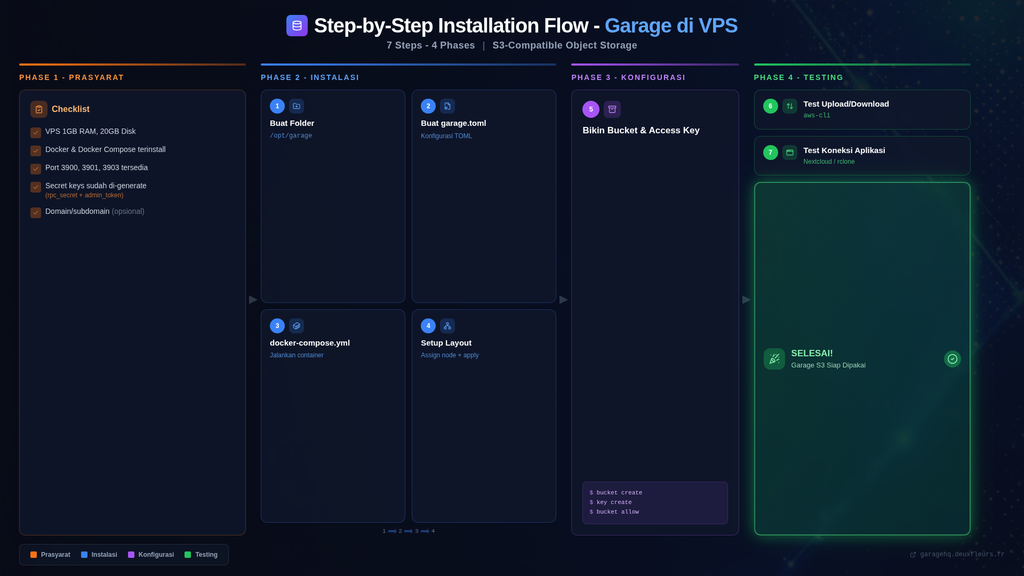Click the "/opt/garage" path text
Screen dimensions: 1024x576
[291, 136]
